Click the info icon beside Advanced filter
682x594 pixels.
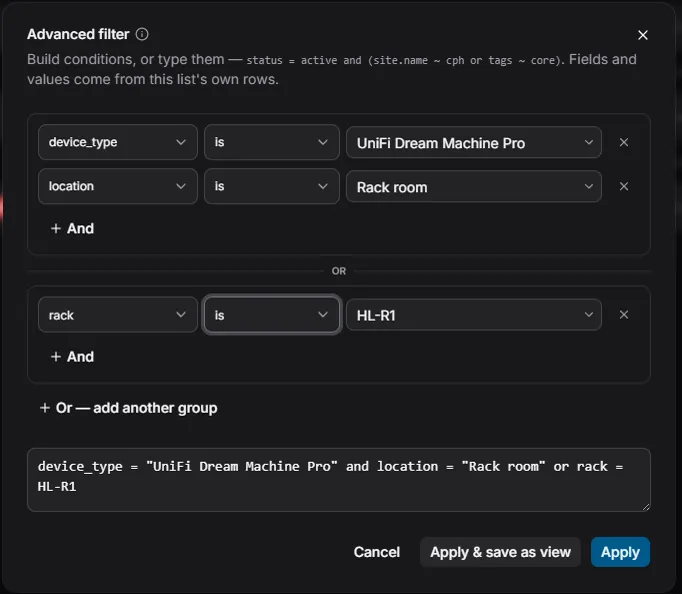pos(142,34)
